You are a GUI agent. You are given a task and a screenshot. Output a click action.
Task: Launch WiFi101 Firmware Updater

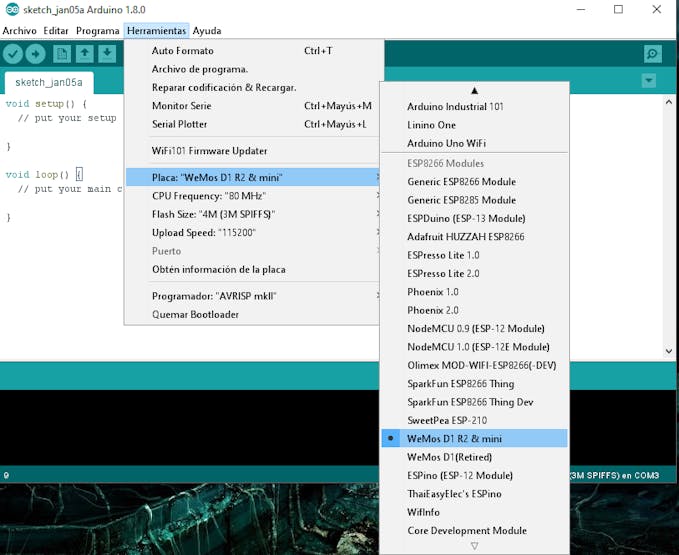(253, 151)
